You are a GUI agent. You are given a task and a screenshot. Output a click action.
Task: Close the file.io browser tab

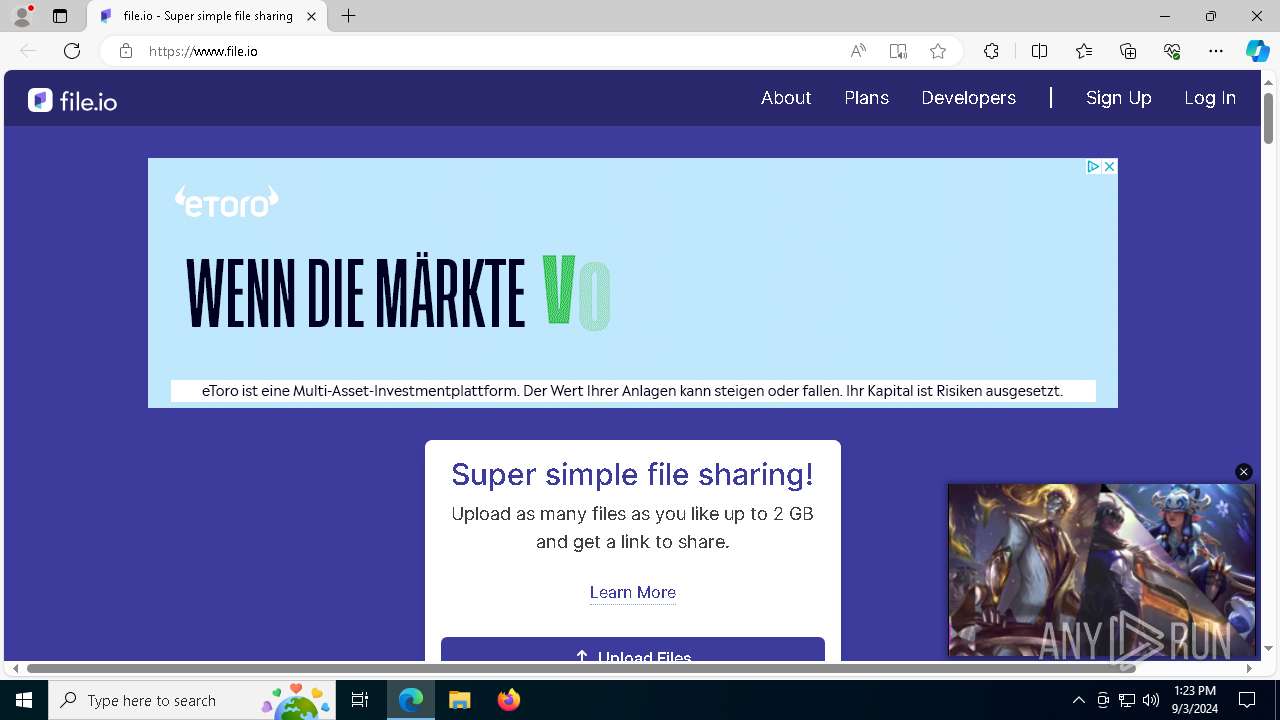pyautogui.click(x=311, y=16)
